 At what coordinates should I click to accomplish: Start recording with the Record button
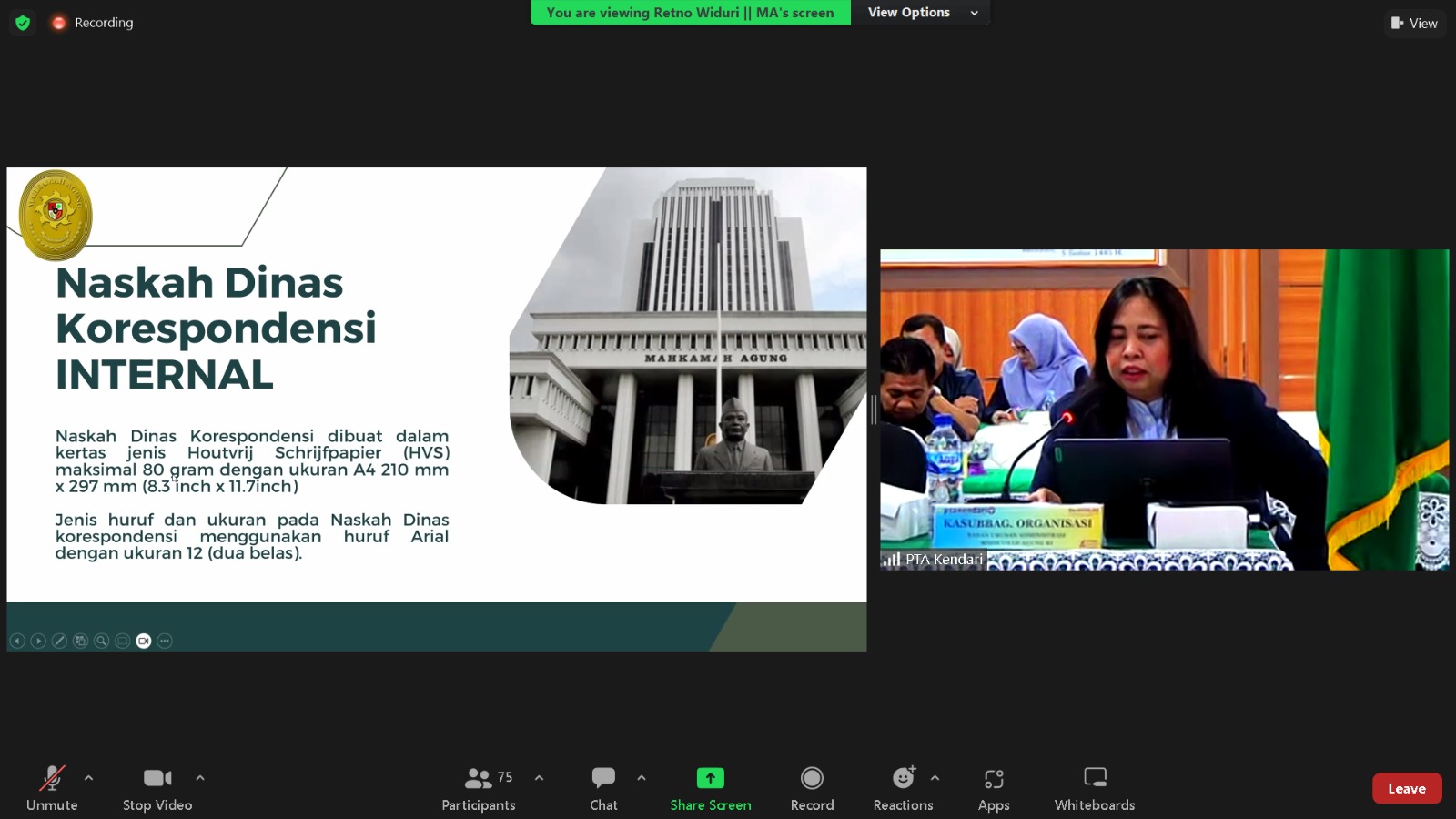812,787
